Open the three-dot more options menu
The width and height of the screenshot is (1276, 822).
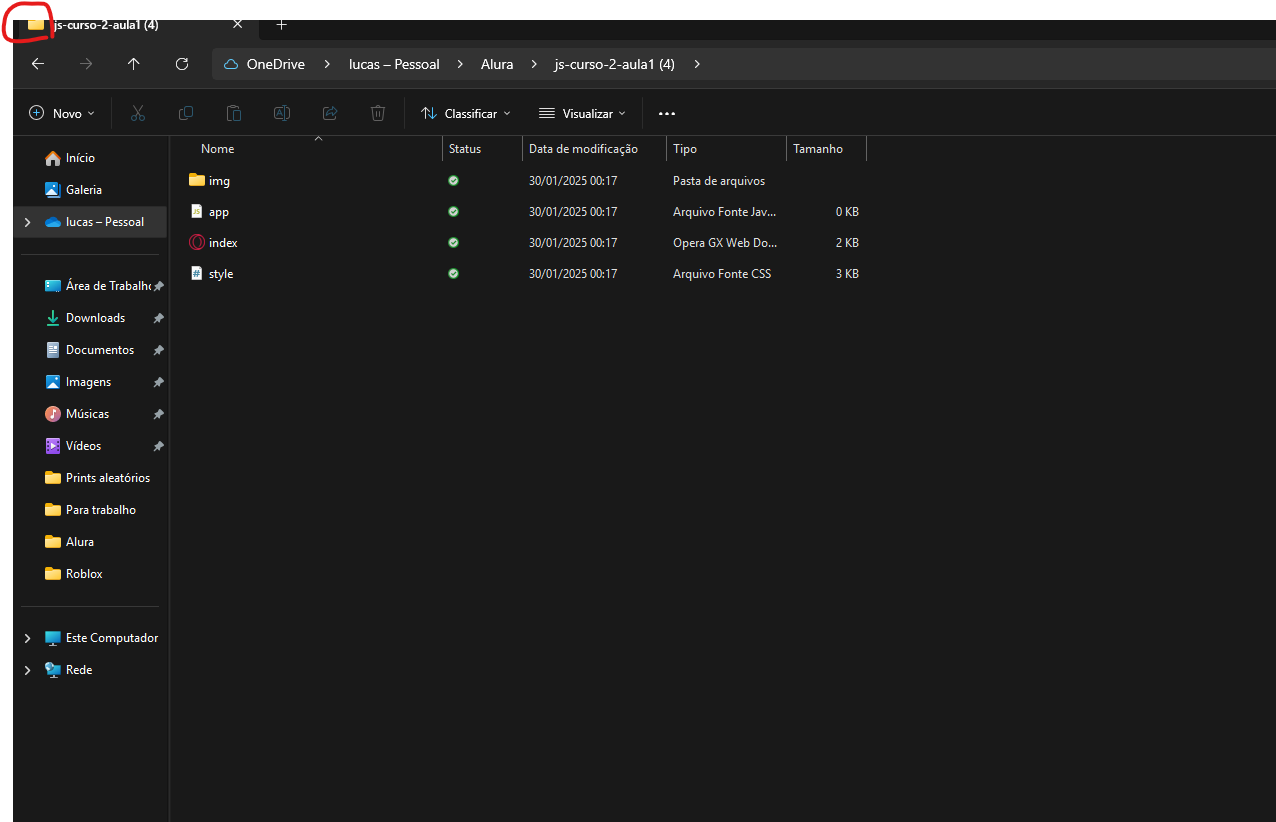click(667, 113)
